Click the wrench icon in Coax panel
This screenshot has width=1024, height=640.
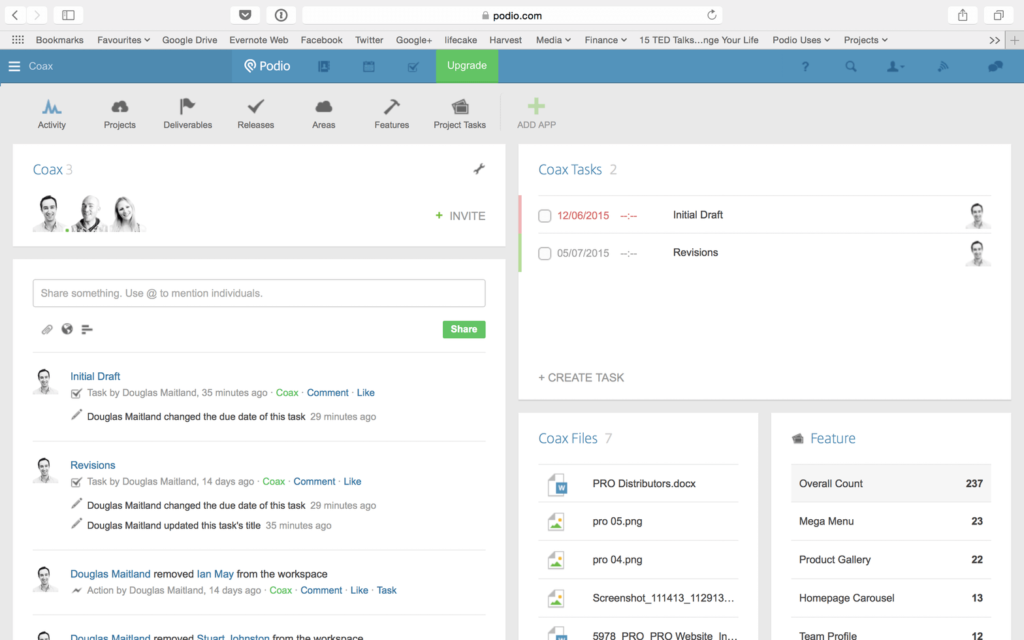[x=479, y=169]
